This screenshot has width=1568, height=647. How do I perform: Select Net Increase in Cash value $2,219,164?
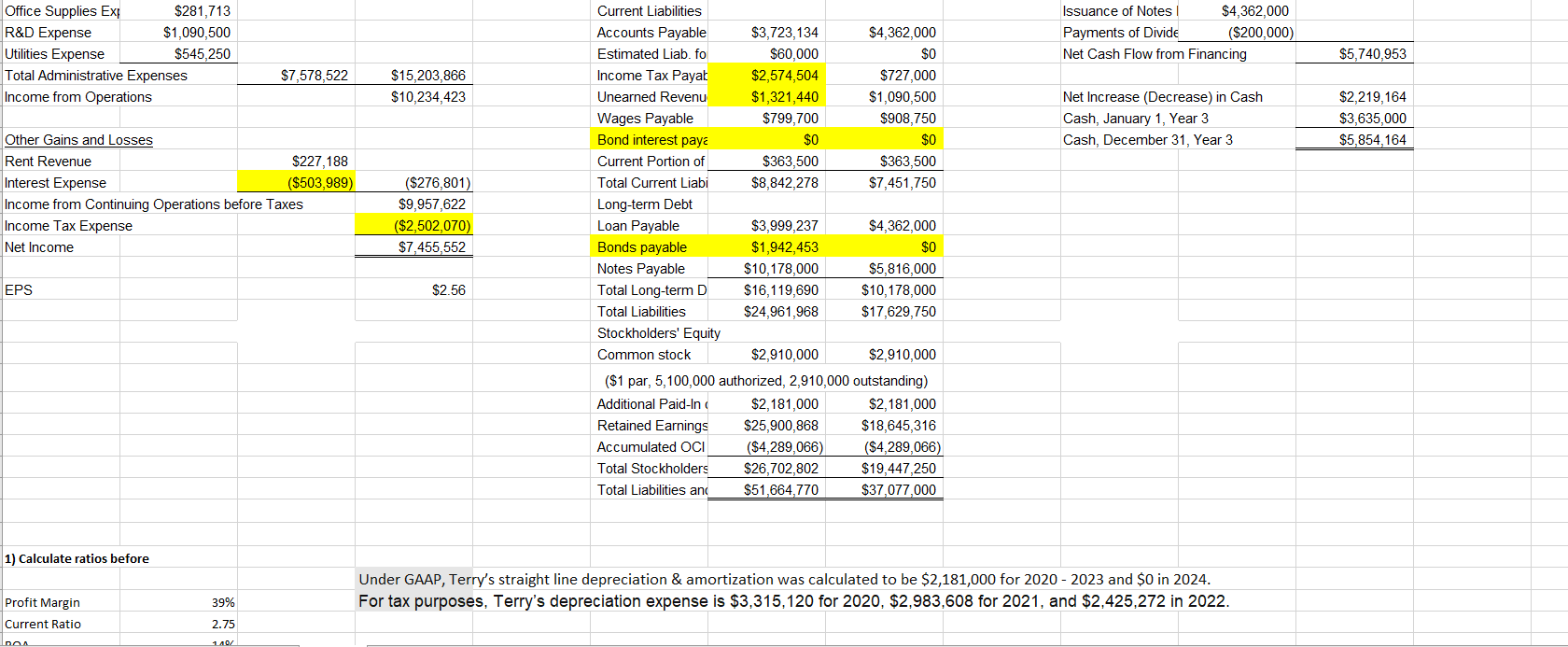pos(1373,97)
